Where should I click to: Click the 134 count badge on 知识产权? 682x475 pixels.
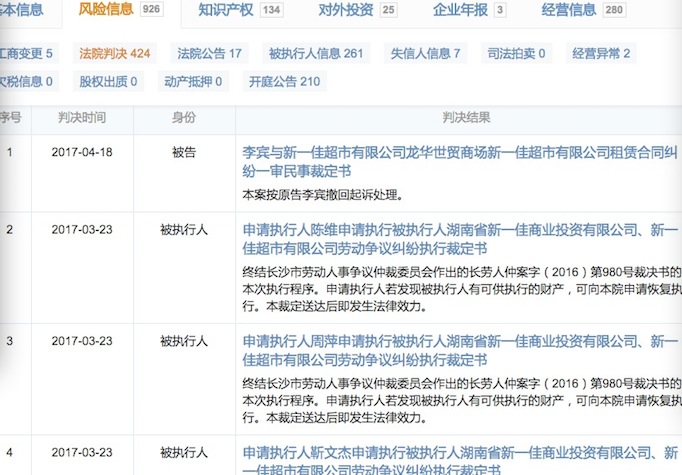[x=271, y=10]
